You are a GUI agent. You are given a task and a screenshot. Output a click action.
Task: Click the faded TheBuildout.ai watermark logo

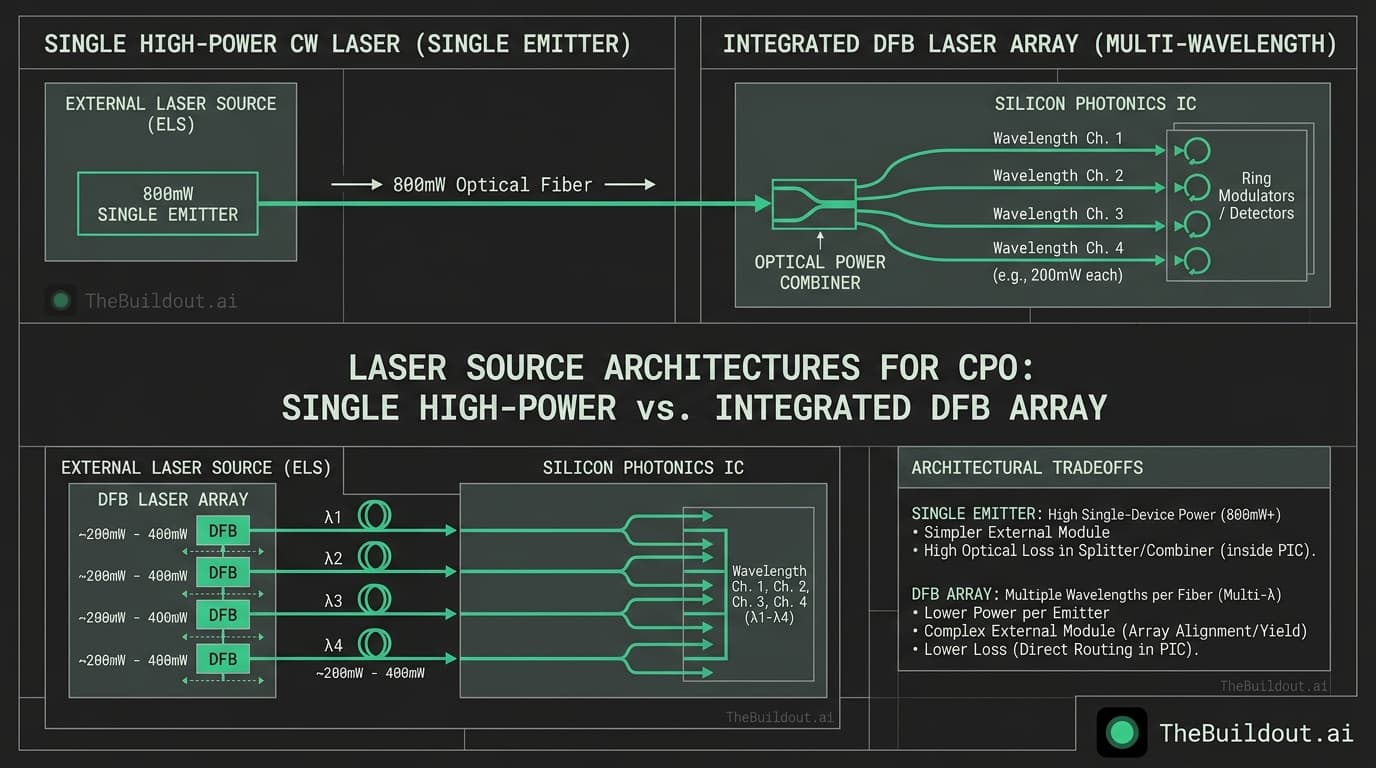60,300
